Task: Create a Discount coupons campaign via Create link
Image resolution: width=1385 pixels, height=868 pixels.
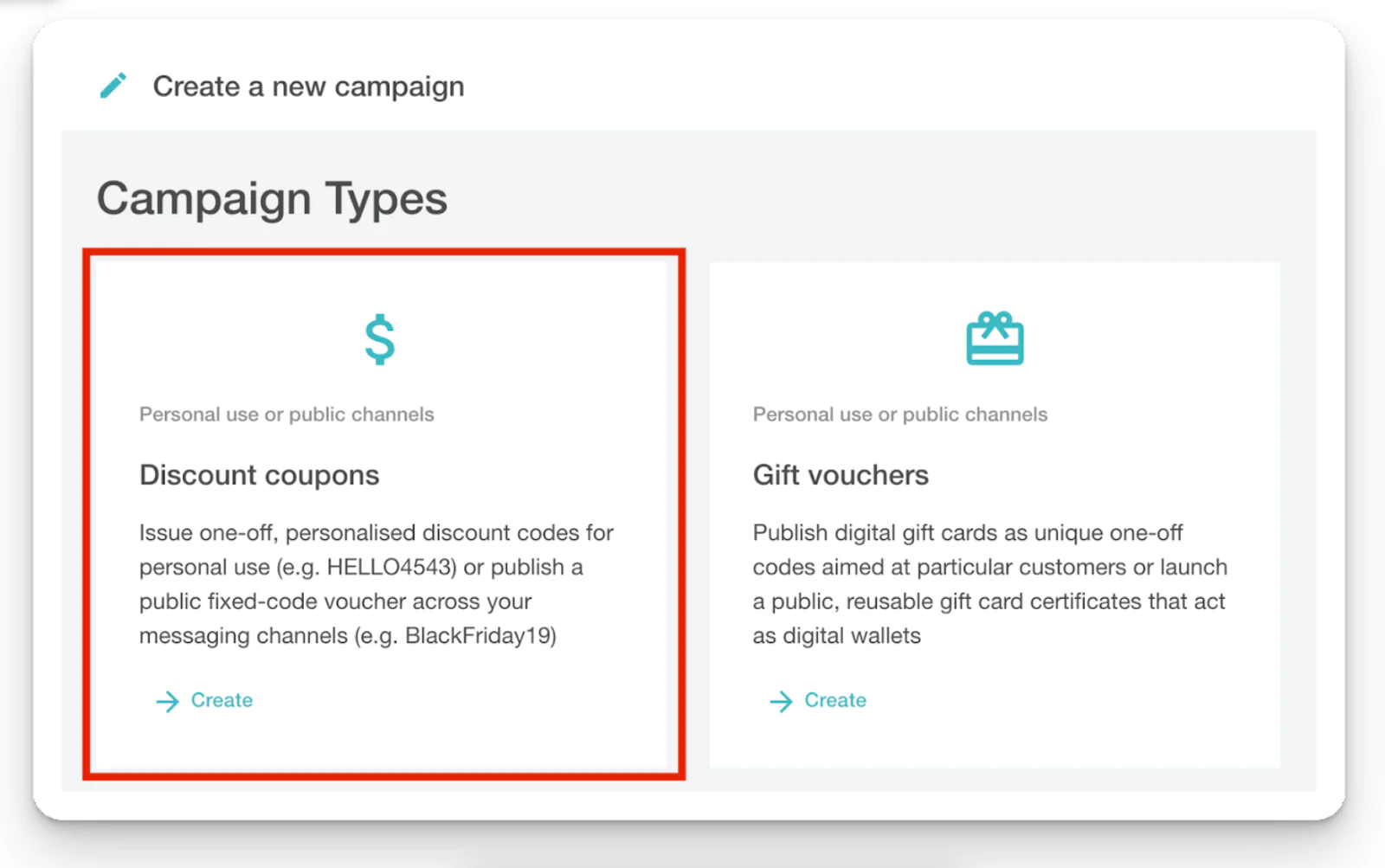Action: pos(222,700)
